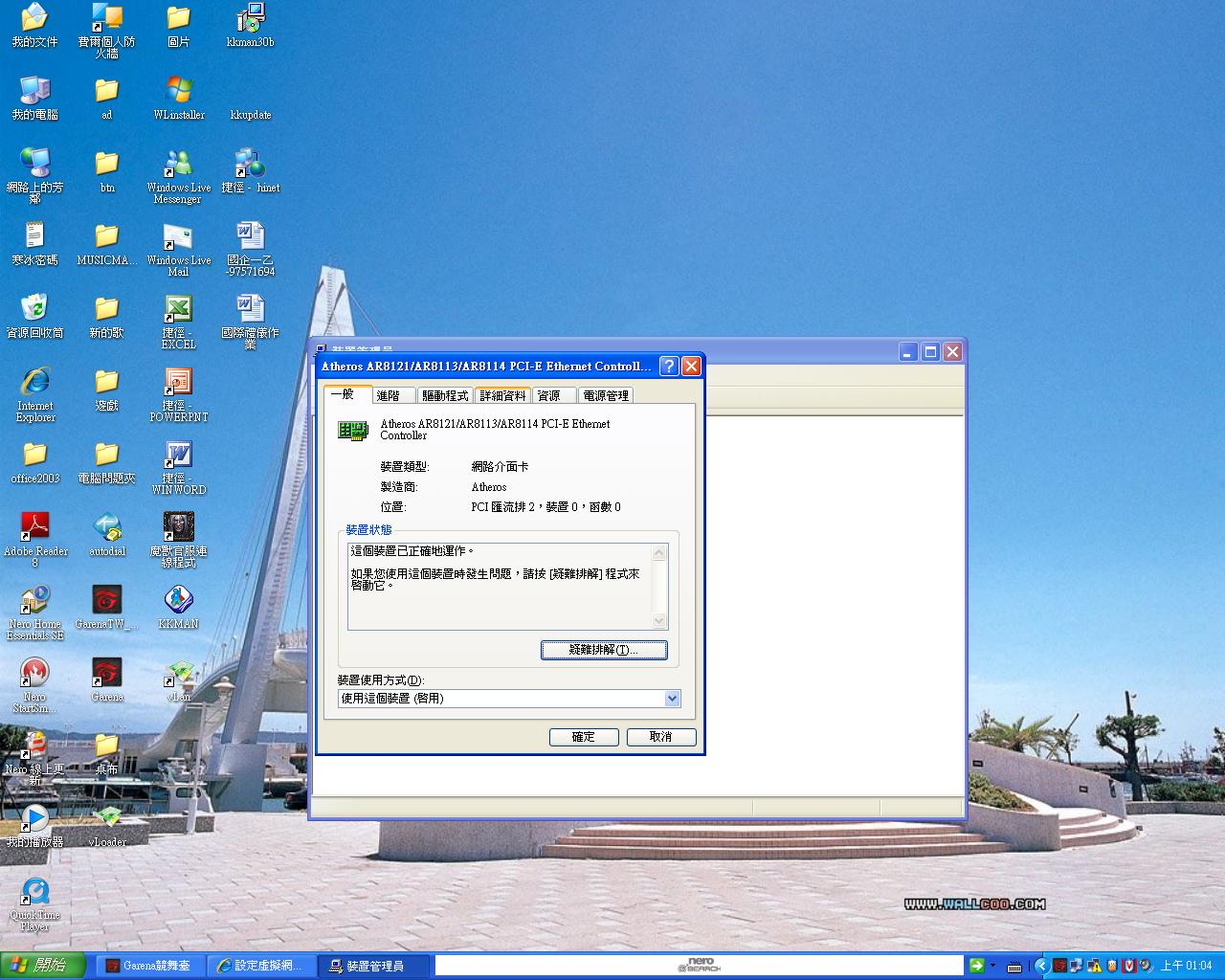1225x980 pixels.
Task: Open the 我的電腦 desktop icon
Action: [x=35, y=92]
